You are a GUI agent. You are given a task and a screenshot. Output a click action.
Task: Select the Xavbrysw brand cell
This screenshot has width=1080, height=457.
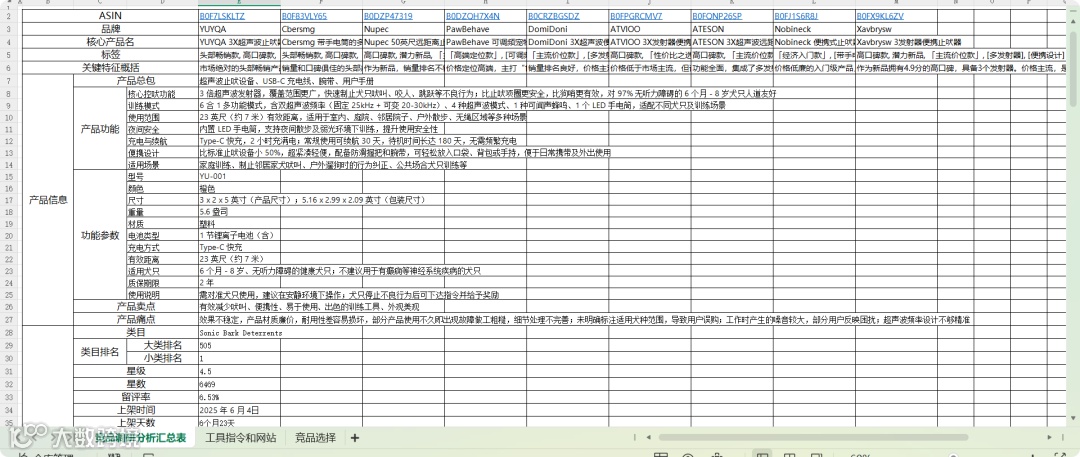pos(896,29)
